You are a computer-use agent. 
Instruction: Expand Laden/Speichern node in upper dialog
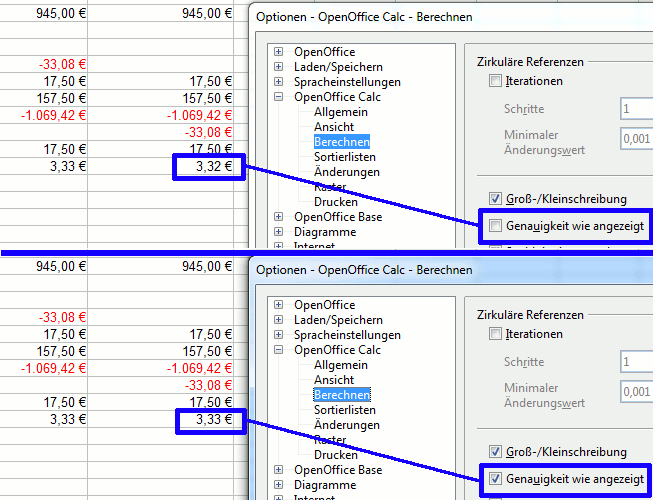(279, 67)
